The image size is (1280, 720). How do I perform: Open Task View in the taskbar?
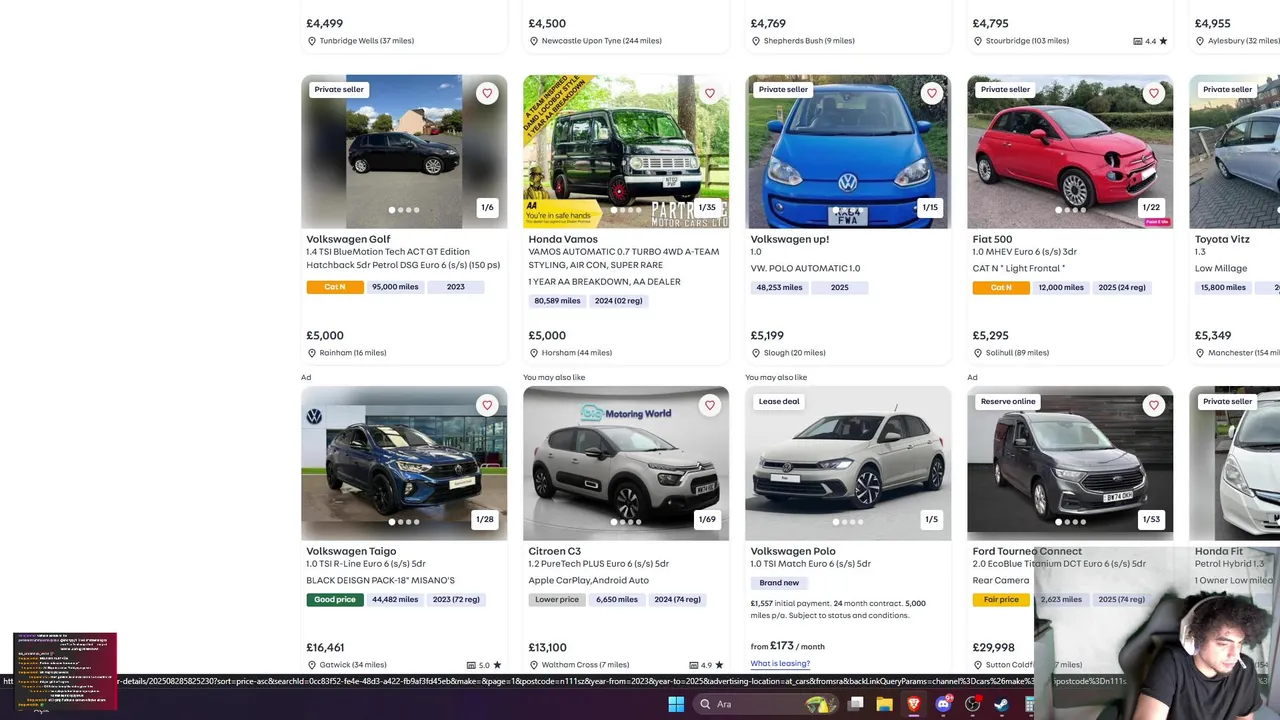coord(856,704)
